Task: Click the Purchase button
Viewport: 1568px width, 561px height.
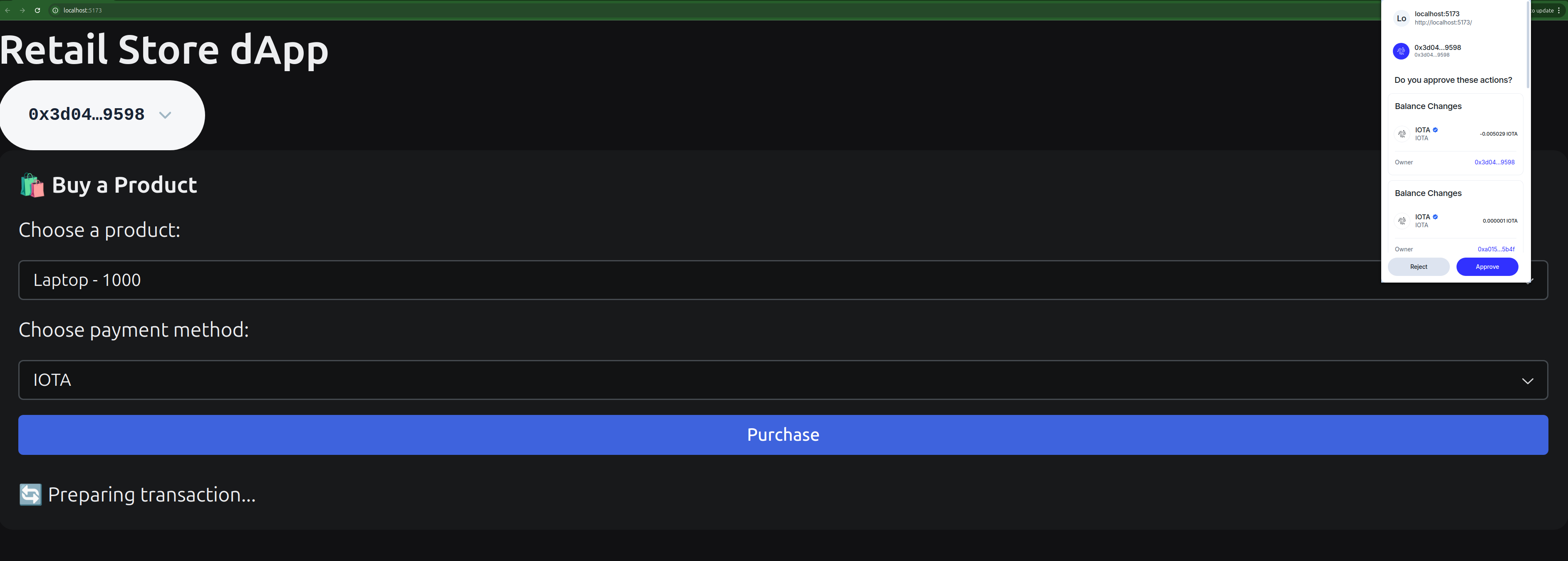Action: coord(782,434)
